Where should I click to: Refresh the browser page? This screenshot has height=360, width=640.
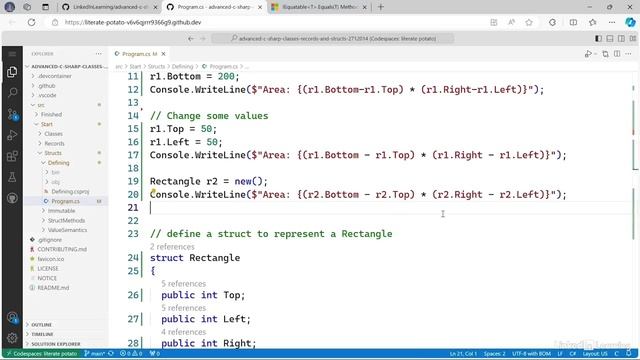[x=31, y=22]
